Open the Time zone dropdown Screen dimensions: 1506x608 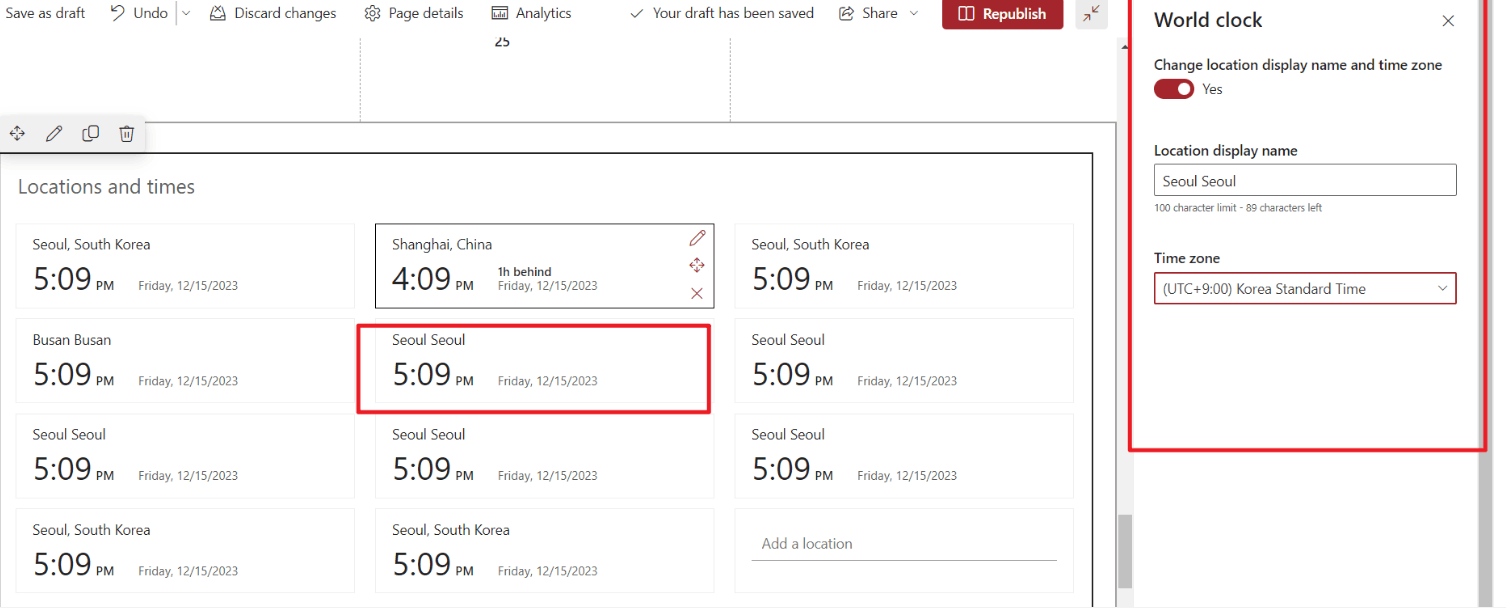[x=1305, y=288]
